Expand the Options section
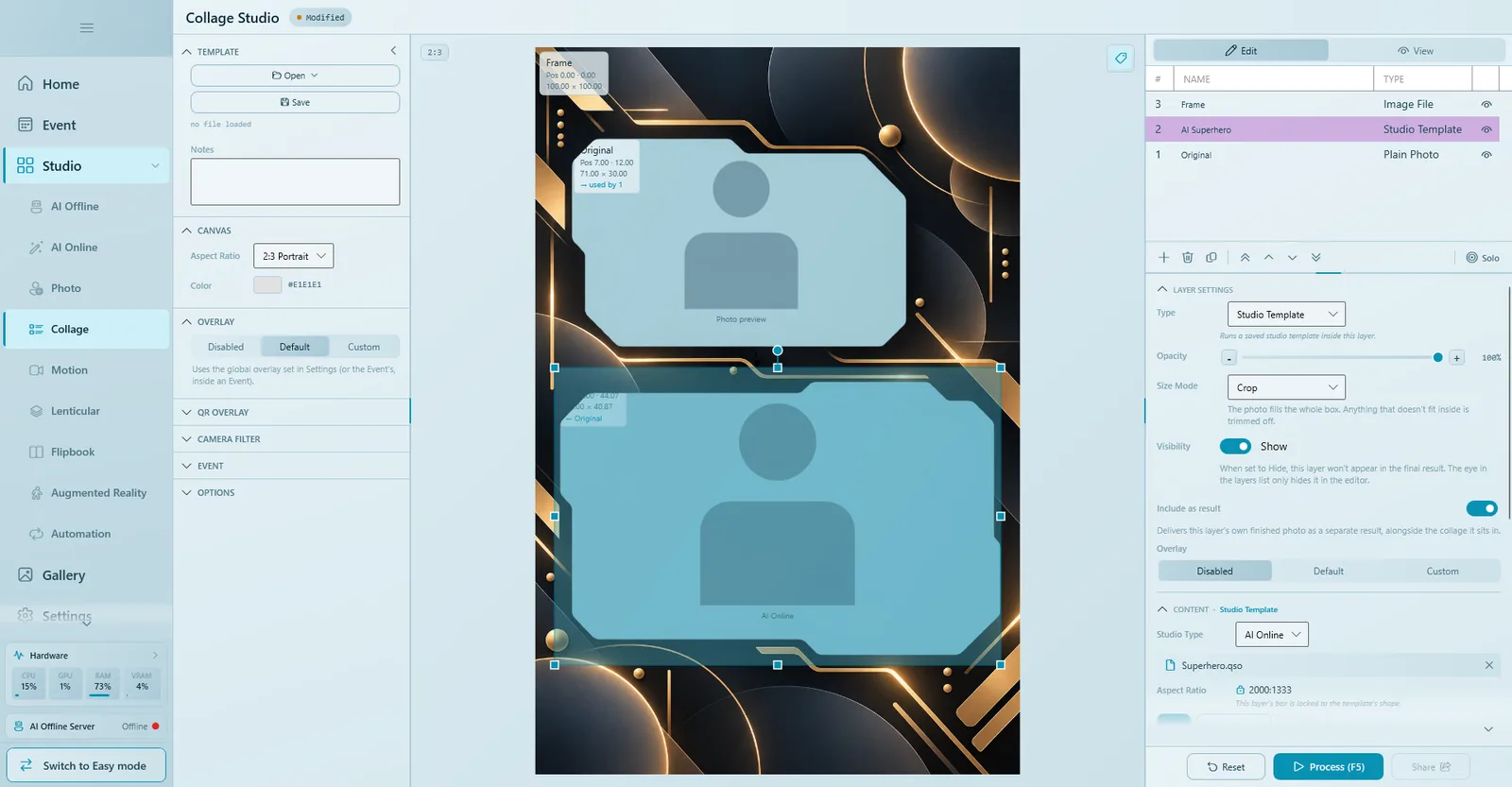 point(292,492)
